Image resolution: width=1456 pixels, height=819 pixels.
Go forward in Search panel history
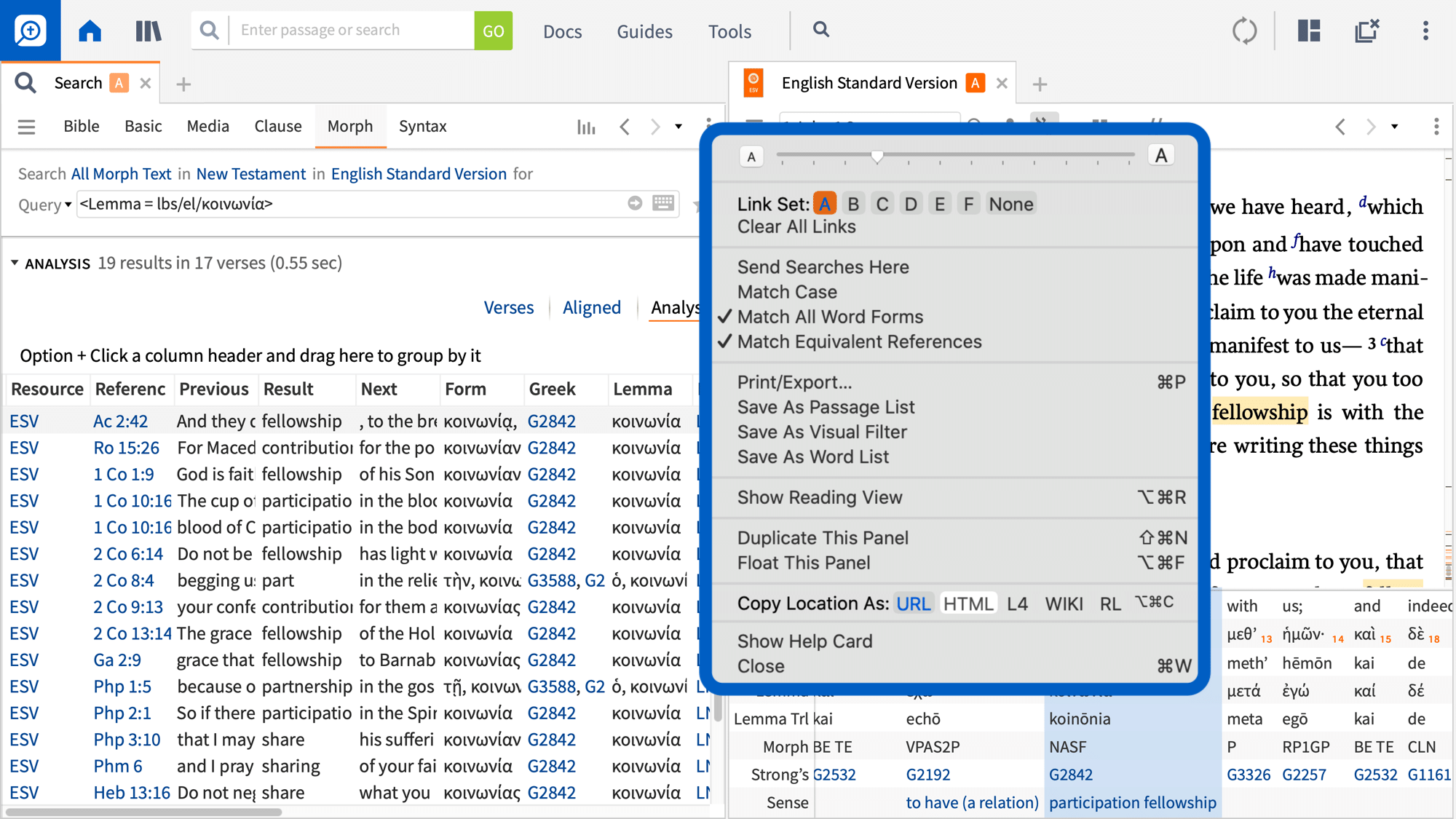[x=654, y=127]
